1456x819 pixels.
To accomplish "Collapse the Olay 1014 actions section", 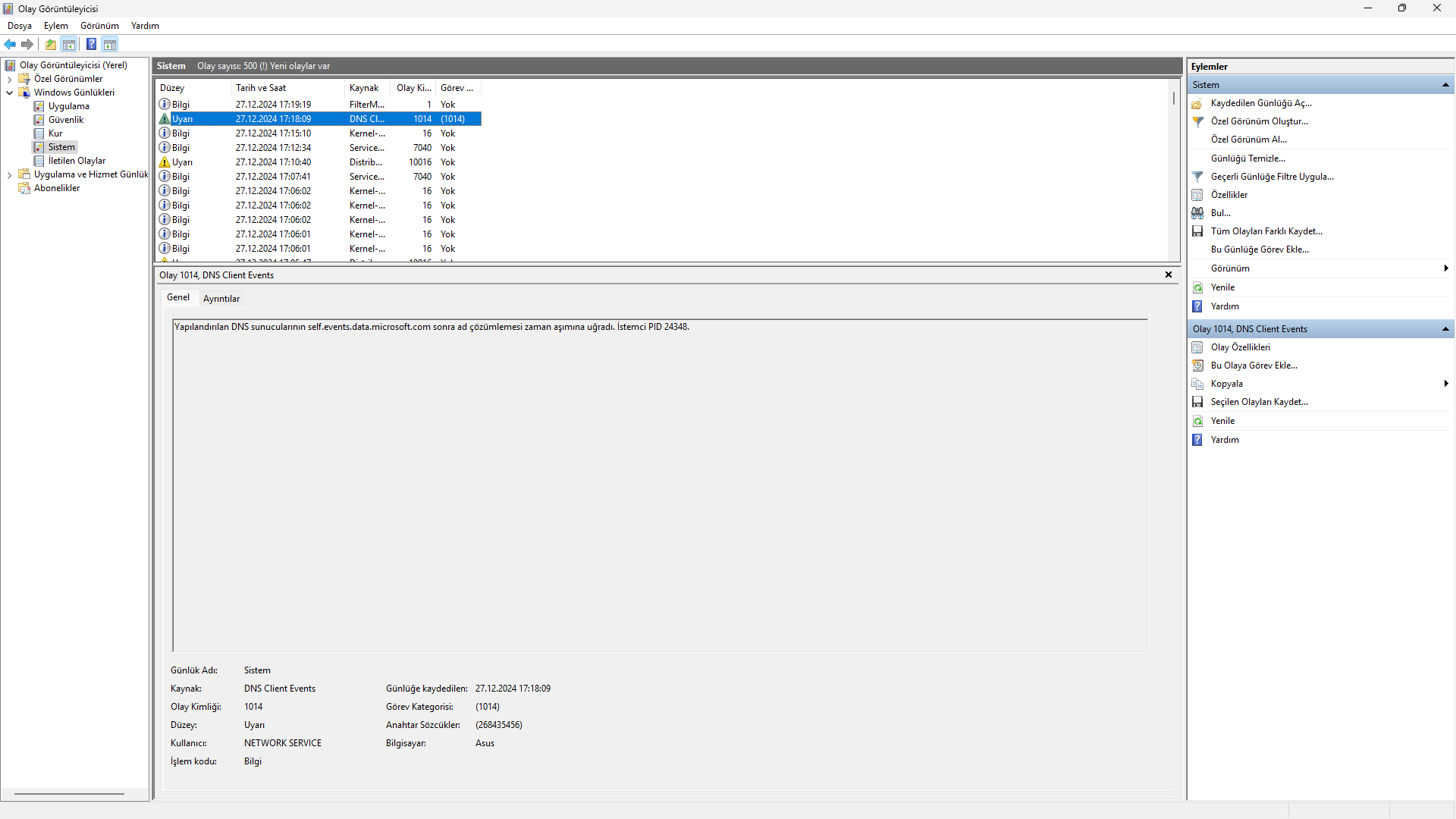I will 1445,329.
